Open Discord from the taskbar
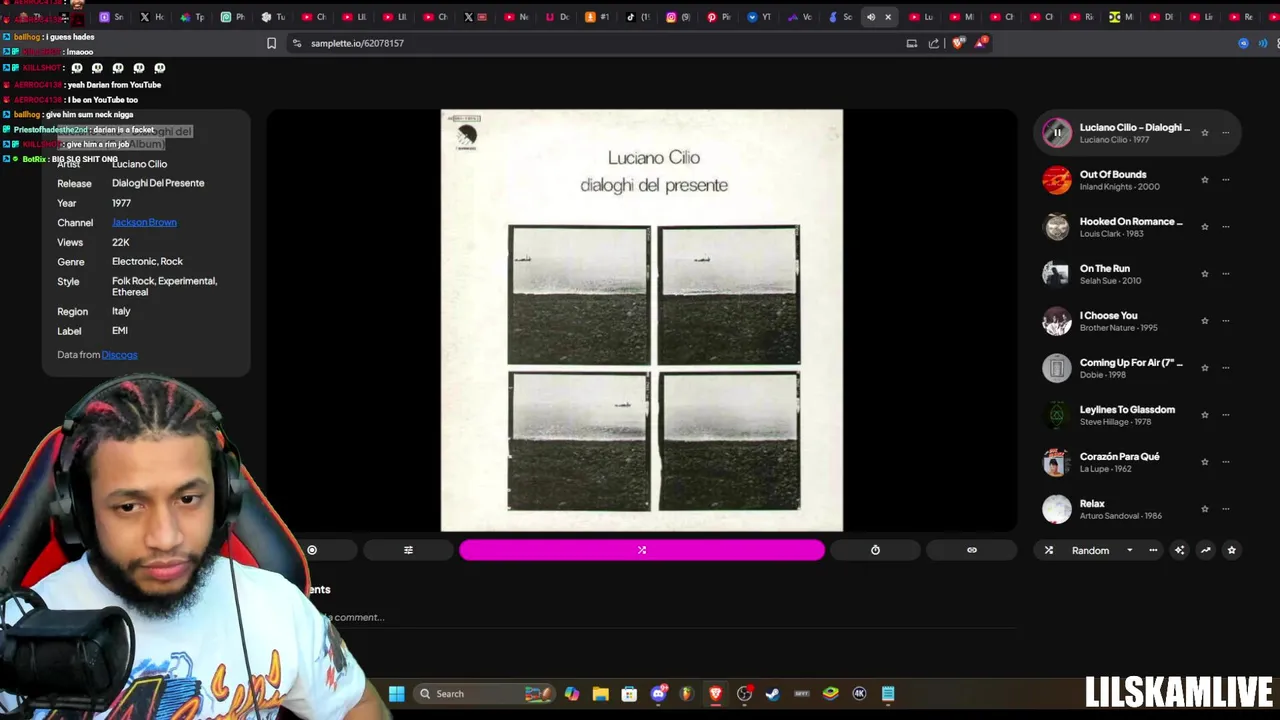This screenshot has width=1280, height=720. (x=658, y=694)
